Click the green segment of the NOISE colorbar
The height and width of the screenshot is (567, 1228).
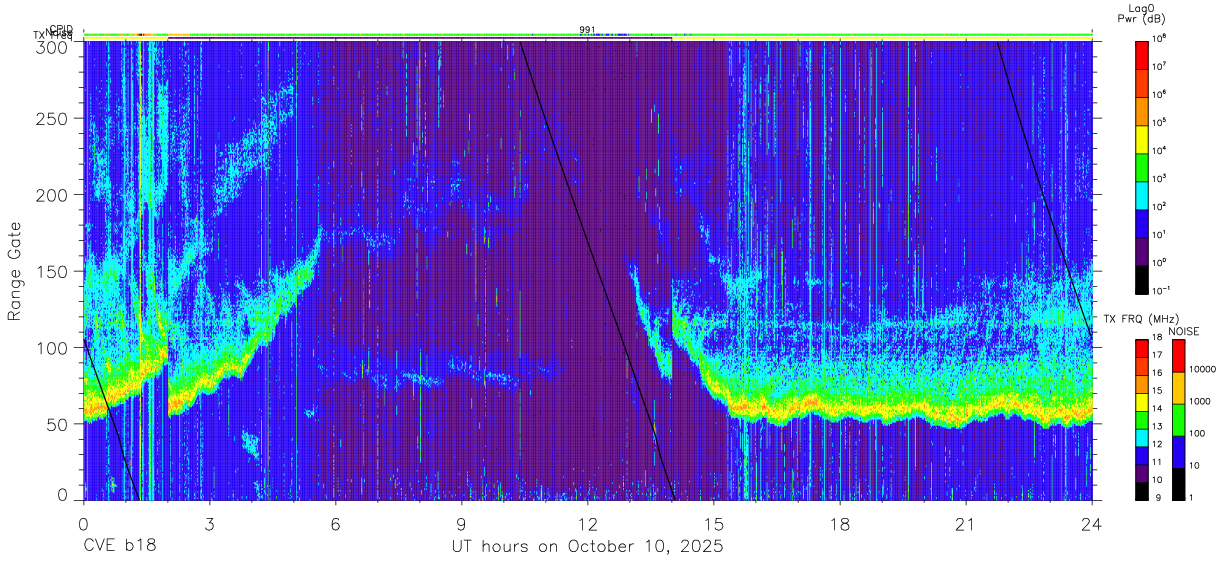tap(1179, 419)
